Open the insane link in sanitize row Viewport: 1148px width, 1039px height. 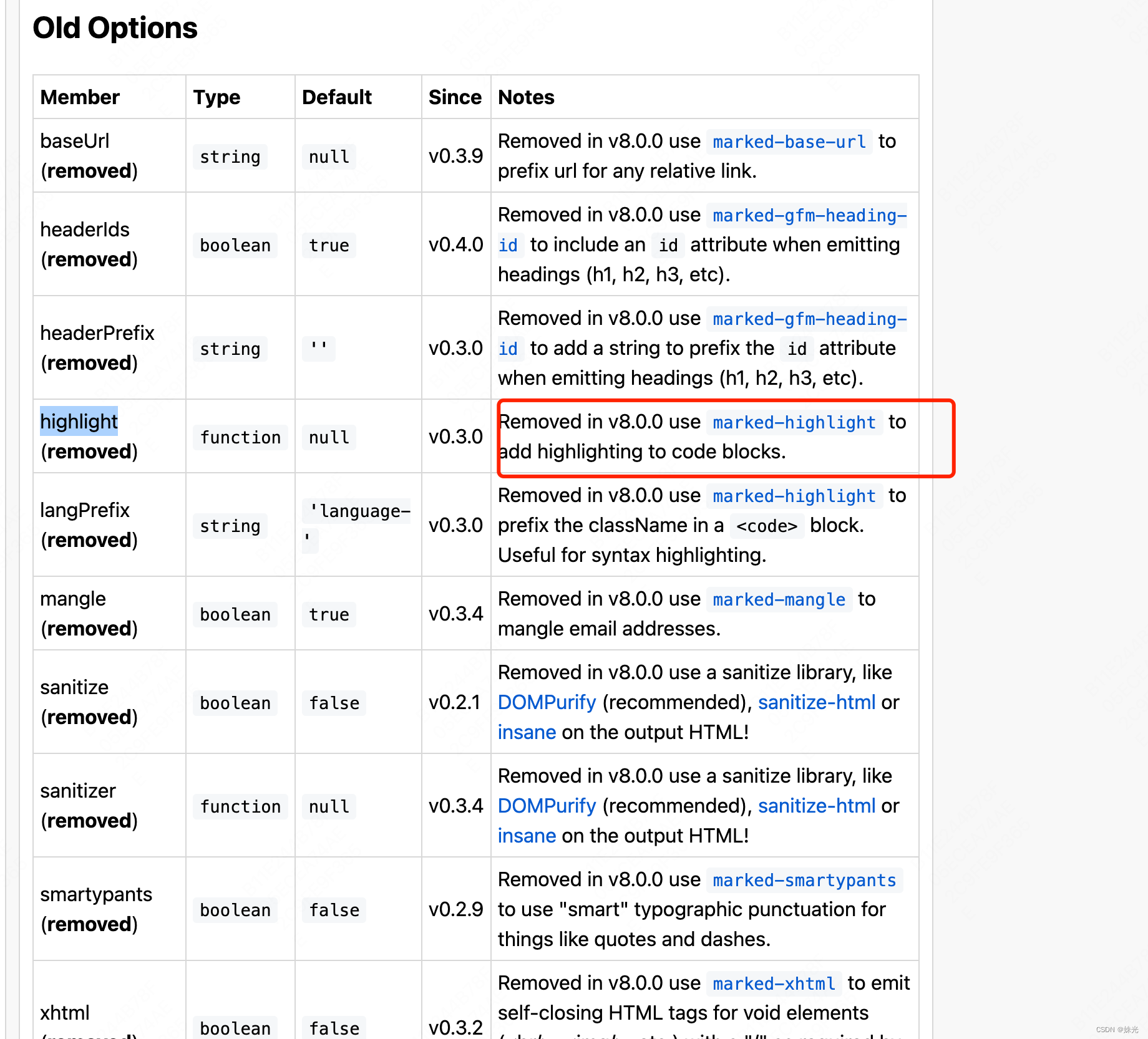coord(527,732)
